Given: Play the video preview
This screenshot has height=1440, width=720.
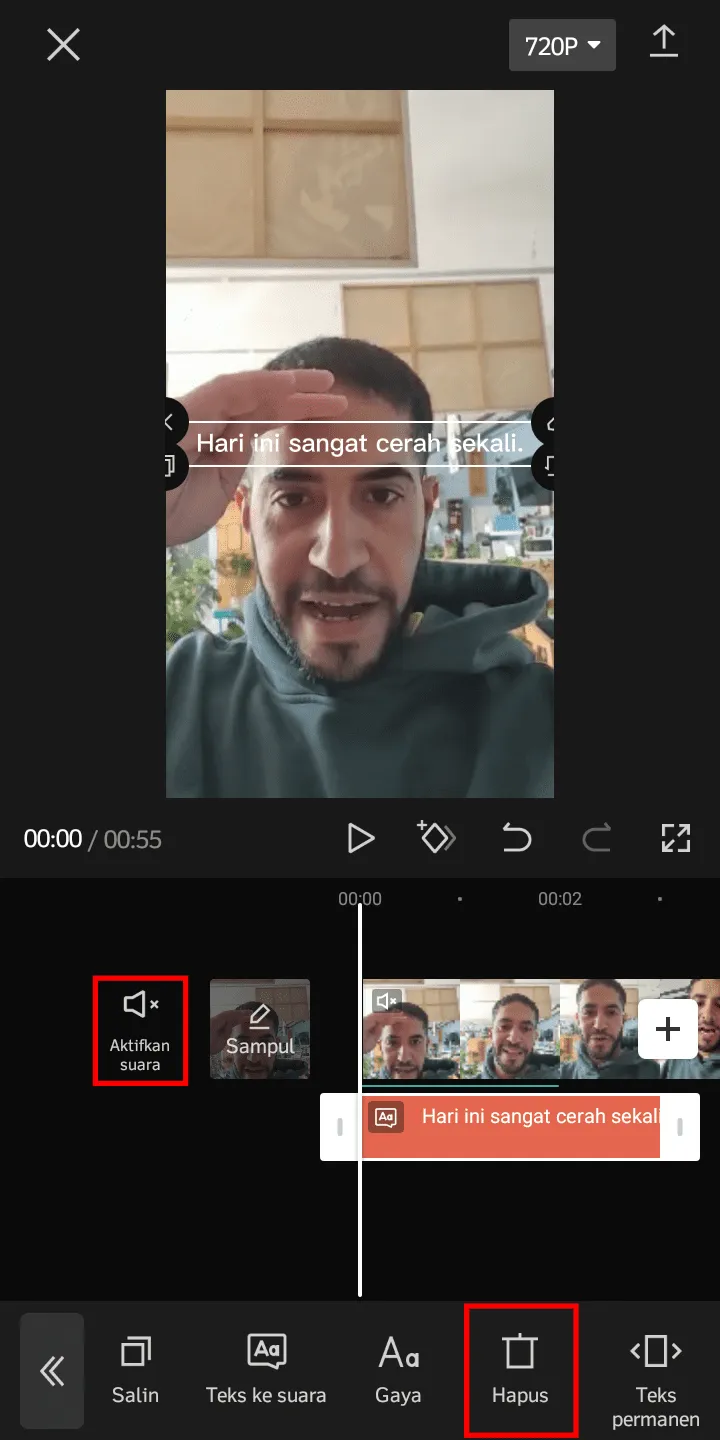Looking at the screenshot, I should click(x=360, y=838).
